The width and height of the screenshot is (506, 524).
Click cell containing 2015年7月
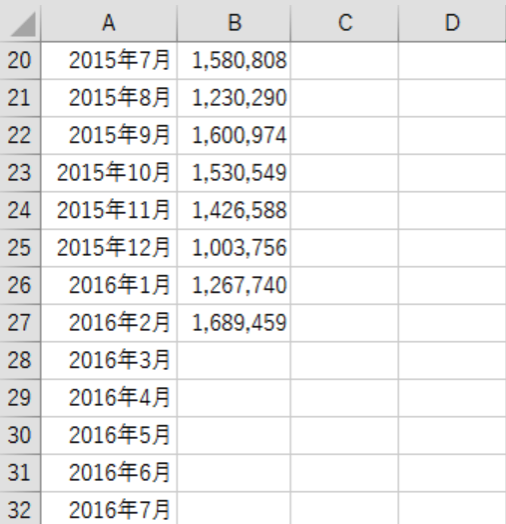point(109,60)
